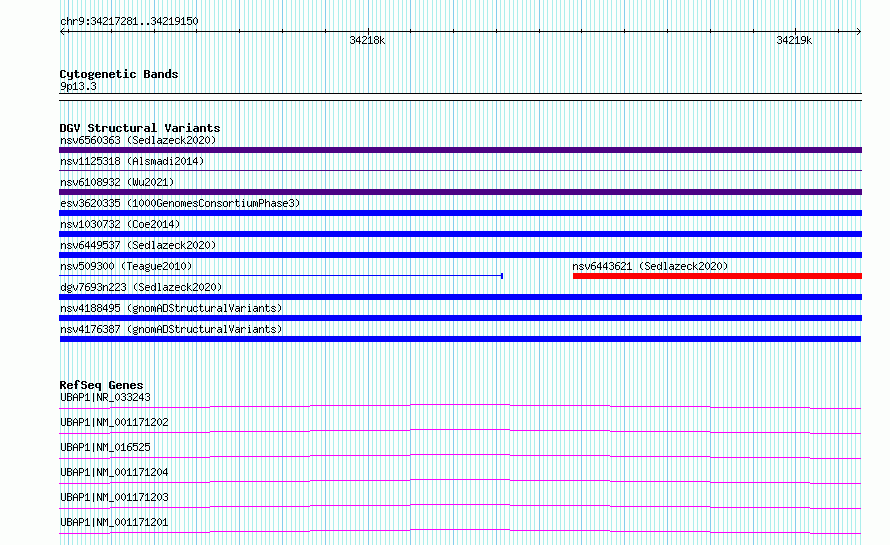Click the right arrow end of ruler
The width and height of the screenshot is (890, 545).
[858, 32]
